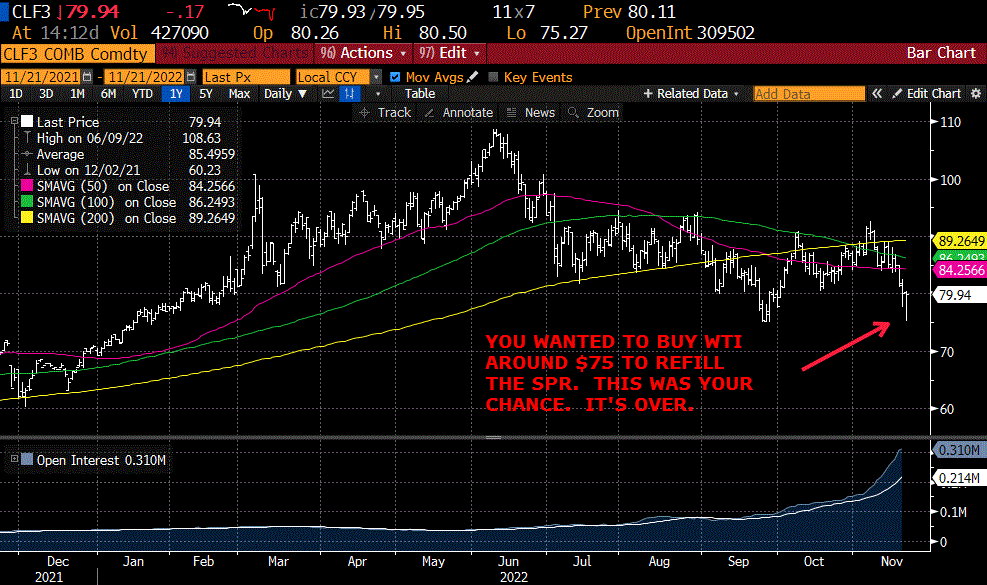Click the mini intraday sparkline chart
Image resolution: width=987 pixels, height=585 pixels.
pos(252,10)
